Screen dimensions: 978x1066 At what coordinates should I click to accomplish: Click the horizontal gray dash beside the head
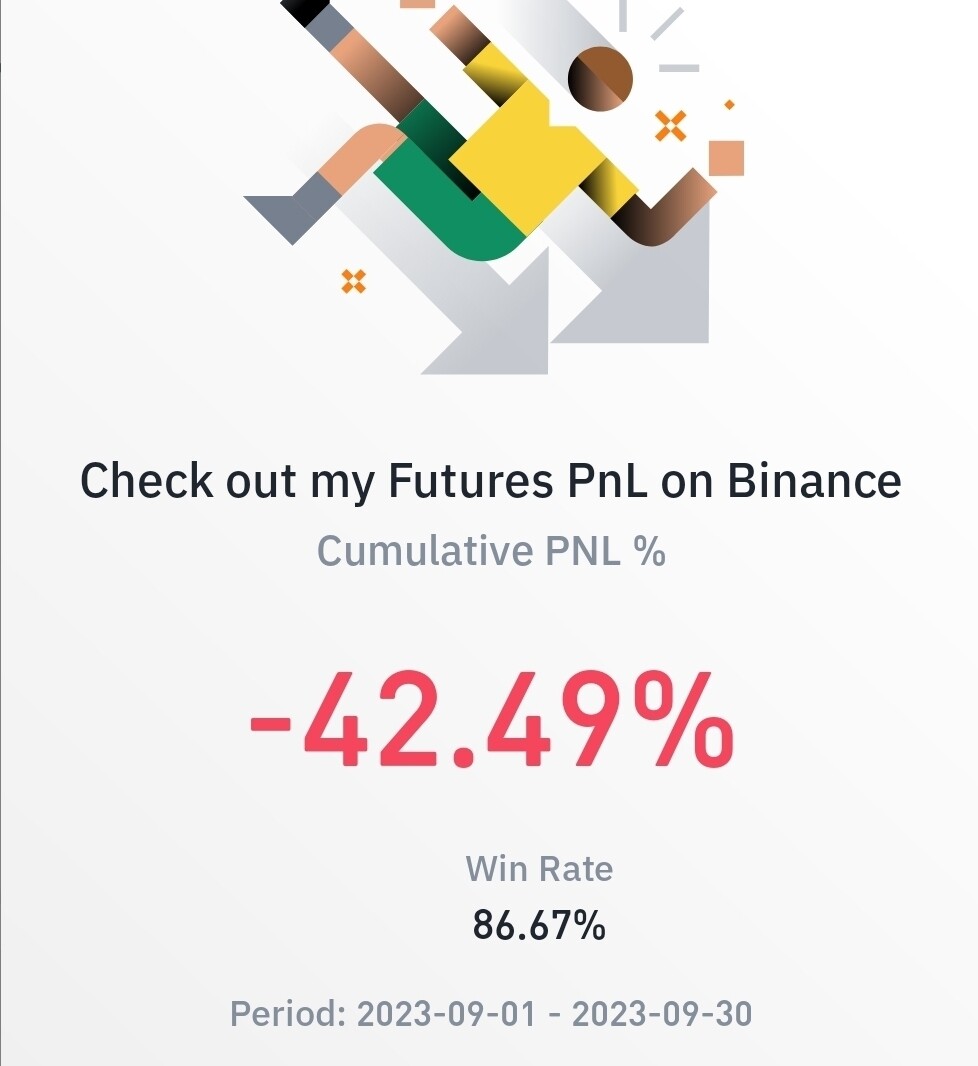(679, 68)
